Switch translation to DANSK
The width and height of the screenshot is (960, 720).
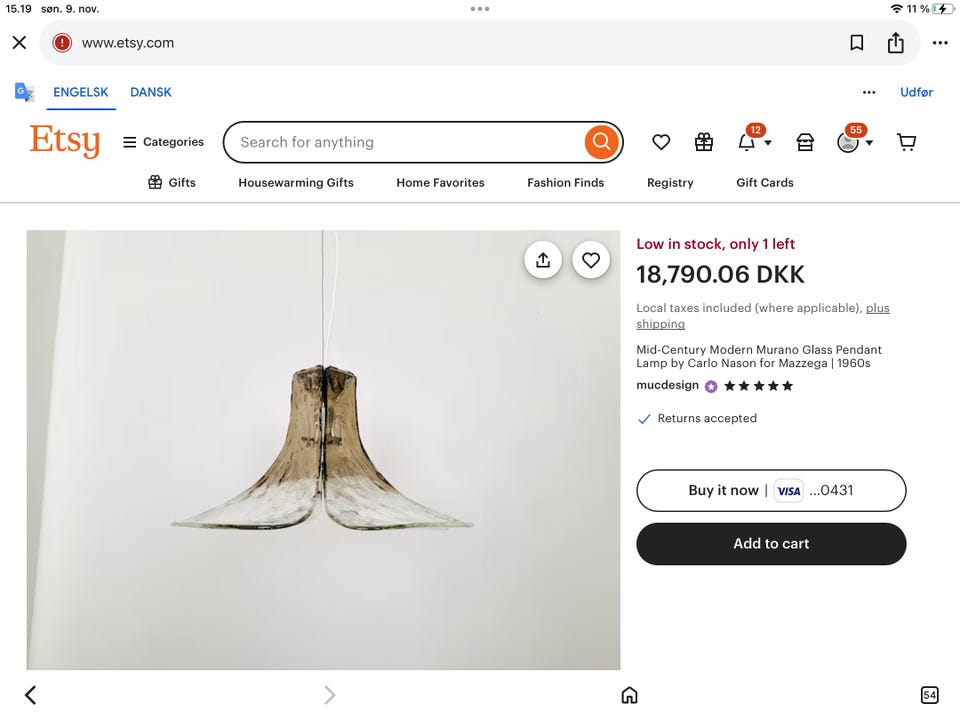tap(151, 91)
